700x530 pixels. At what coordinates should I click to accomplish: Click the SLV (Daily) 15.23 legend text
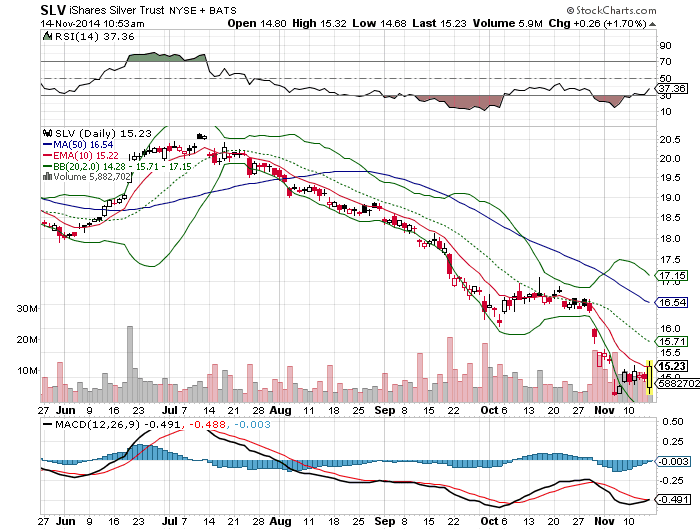pyautogui.click(x=103, y=133)
